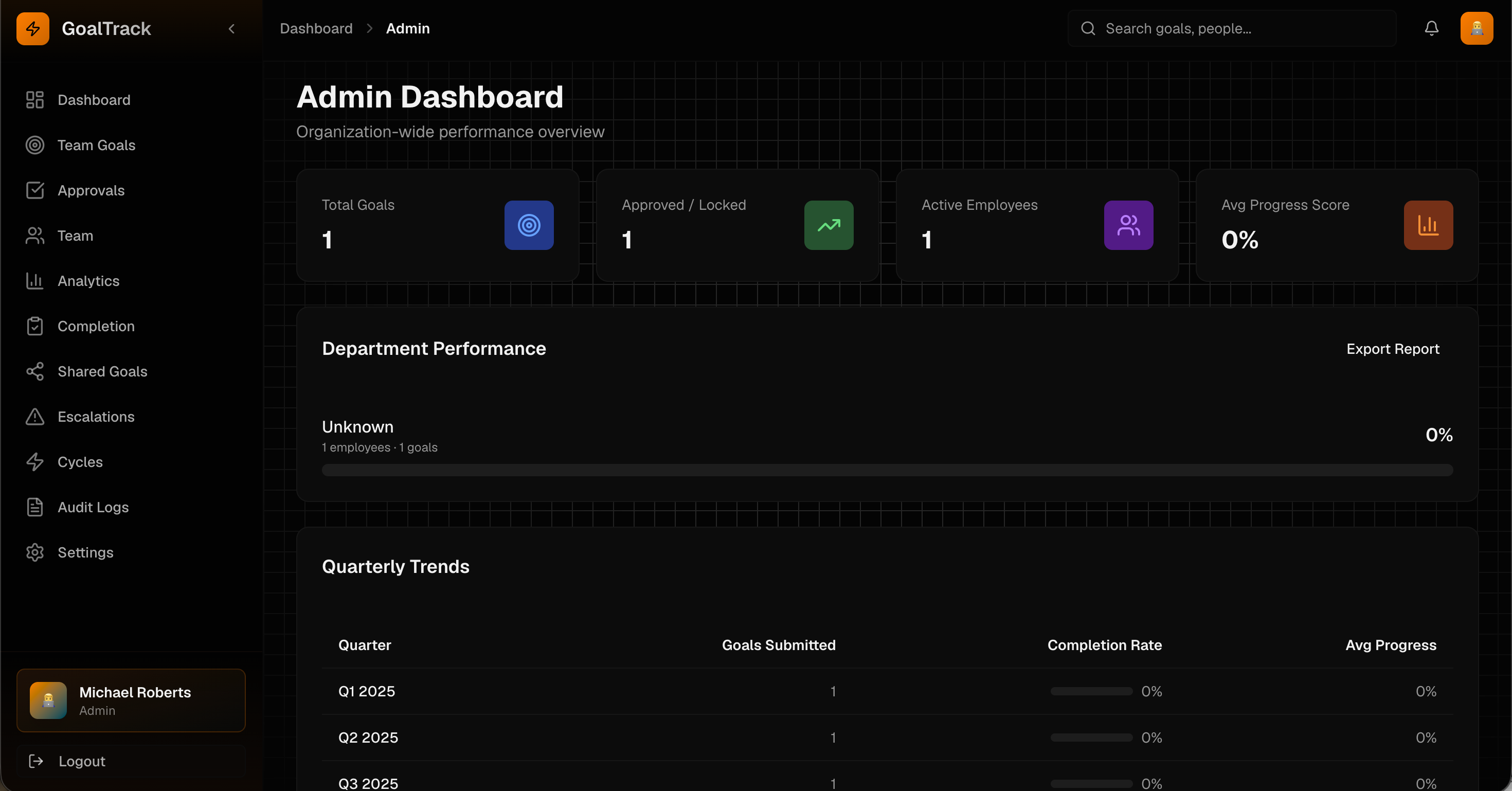Screen dimensions: 1512x791
Task: Select the Q3 2025 row label
Action: tap(368, 783)
